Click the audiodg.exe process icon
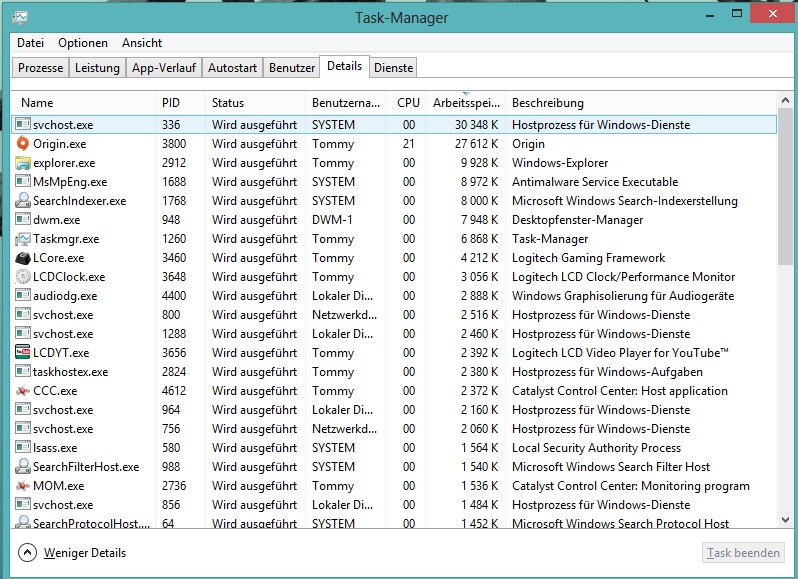 point(23,296)
